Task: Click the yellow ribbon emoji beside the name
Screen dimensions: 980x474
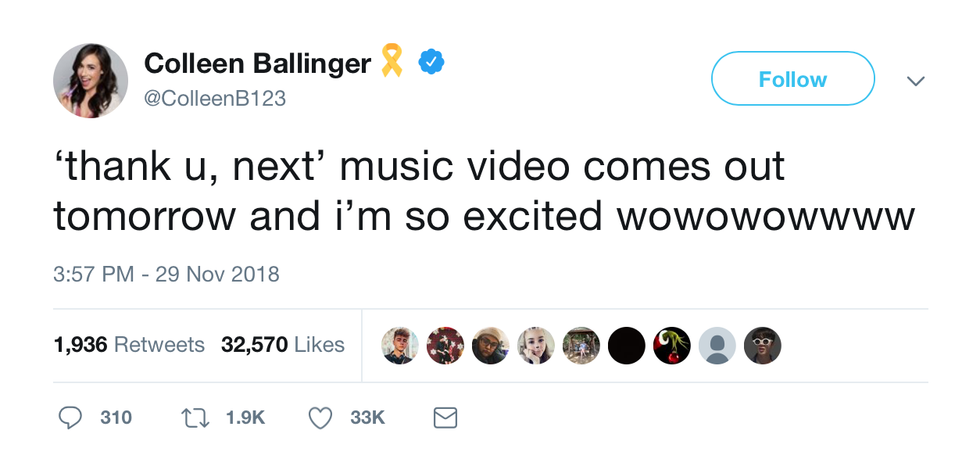Action: [392, 60]
